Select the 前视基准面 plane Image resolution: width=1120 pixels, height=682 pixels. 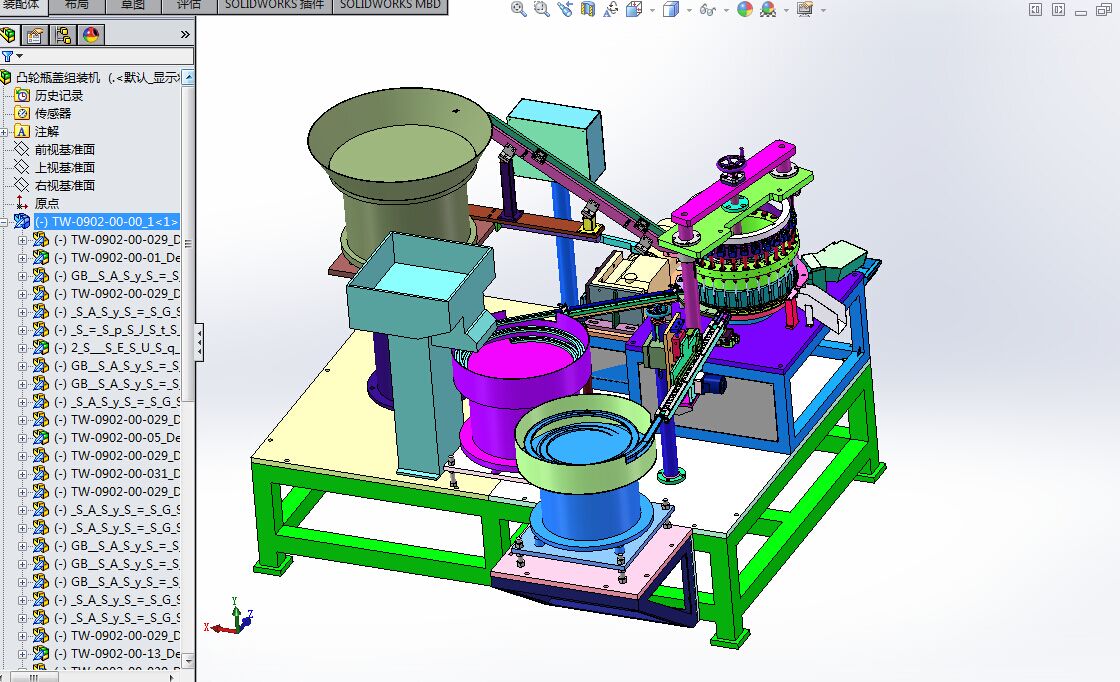[x=64, y=149]
